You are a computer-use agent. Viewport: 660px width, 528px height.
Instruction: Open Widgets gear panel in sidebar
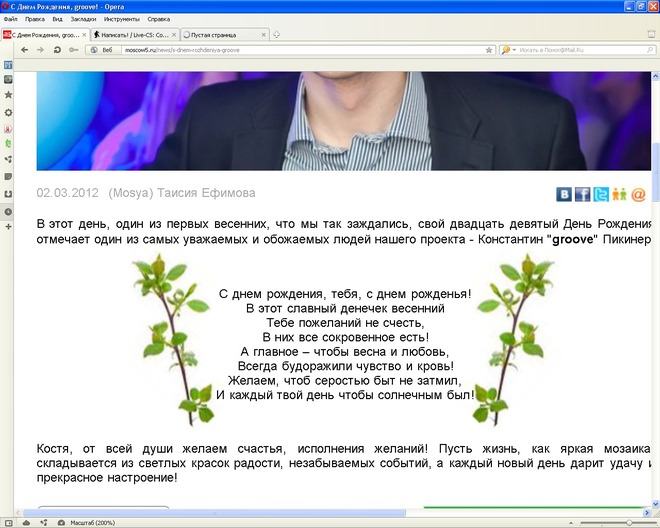8,112
